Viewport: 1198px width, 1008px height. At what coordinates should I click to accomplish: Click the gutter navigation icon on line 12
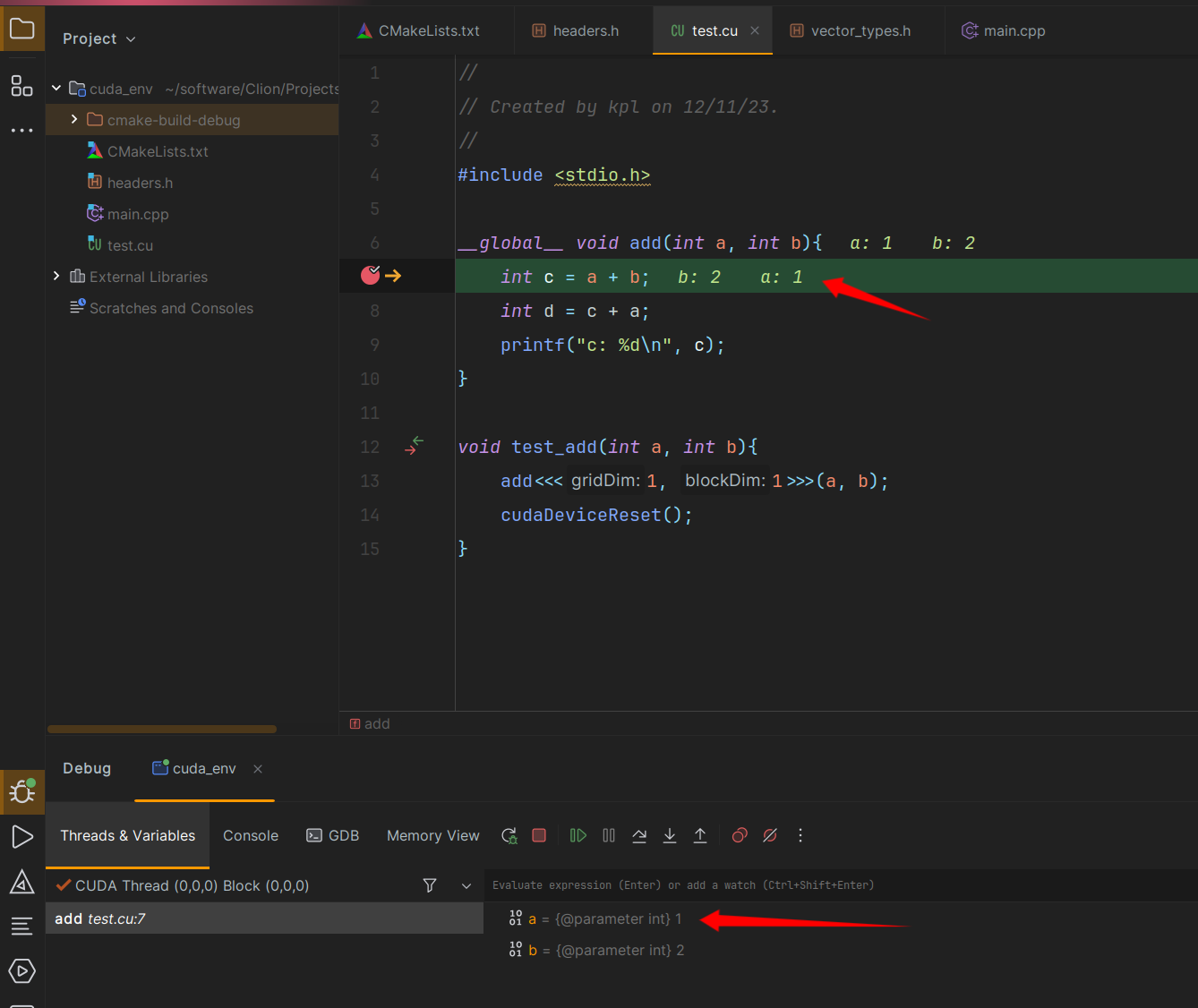coord(414,446)
